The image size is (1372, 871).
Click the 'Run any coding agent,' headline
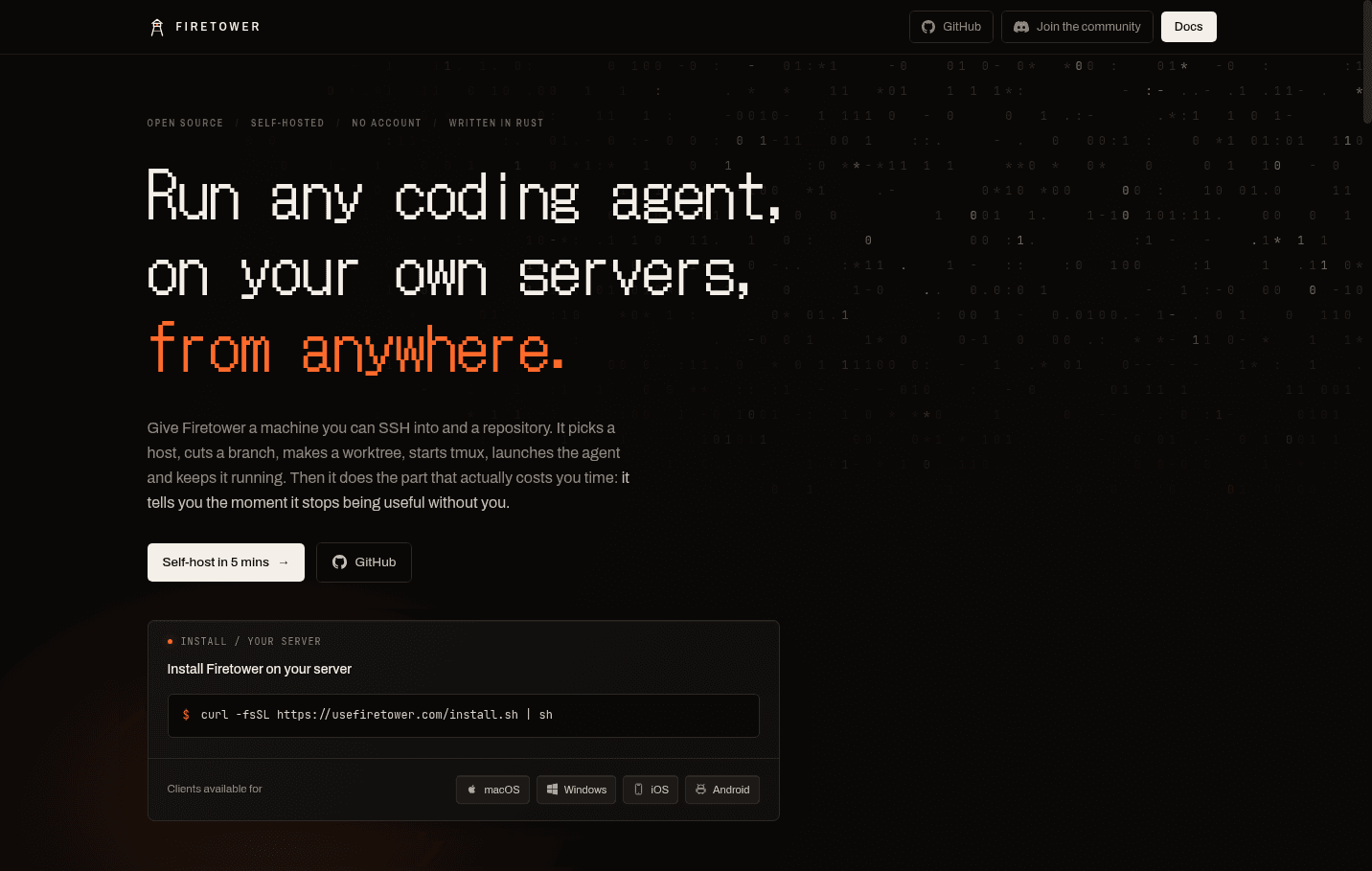[x=465, y=197]
